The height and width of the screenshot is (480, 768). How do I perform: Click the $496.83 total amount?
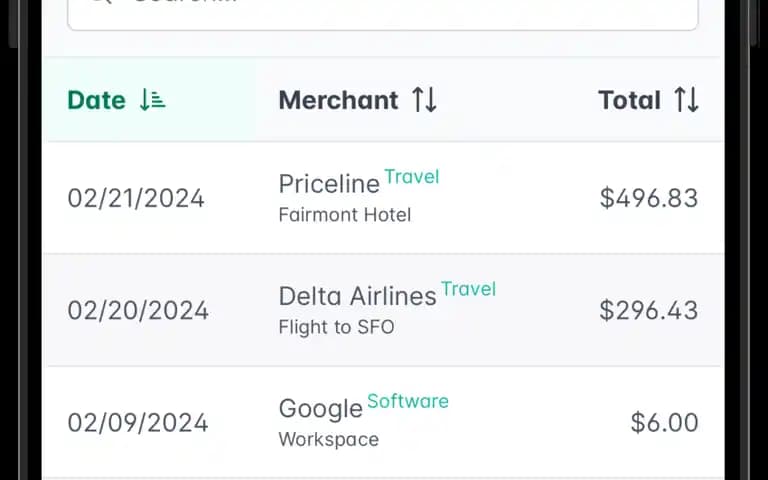point(649,198)
